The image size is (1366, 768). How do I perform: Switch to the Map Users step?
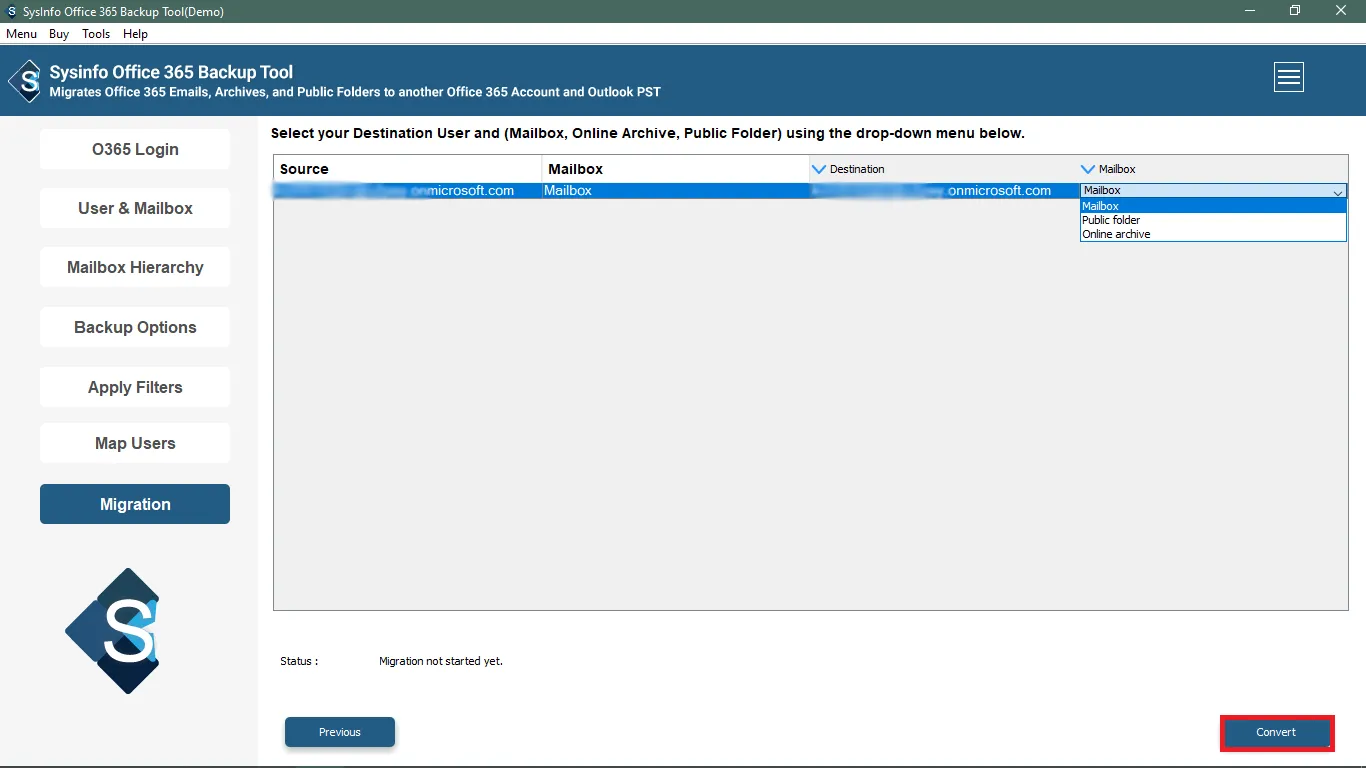click(135, 443)
